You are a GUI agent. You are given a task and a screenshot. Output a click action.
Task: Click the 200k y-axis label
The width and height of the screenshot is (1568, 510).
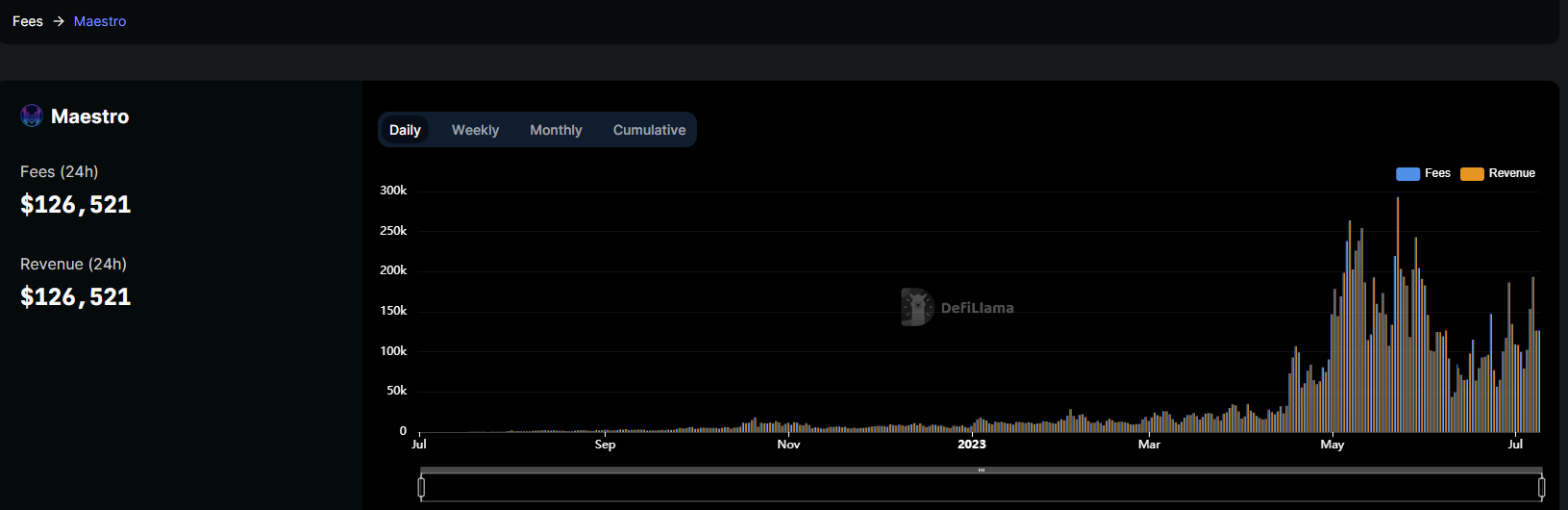[x=393, y=270]
